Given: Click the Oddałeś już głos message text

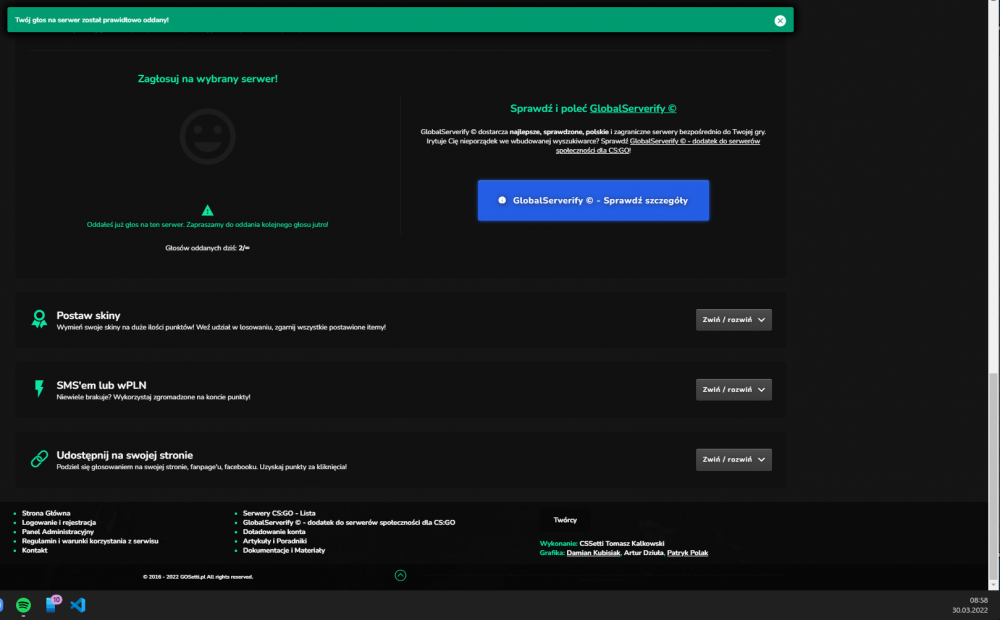Looking at the screenshot, I should pos(207,225).
